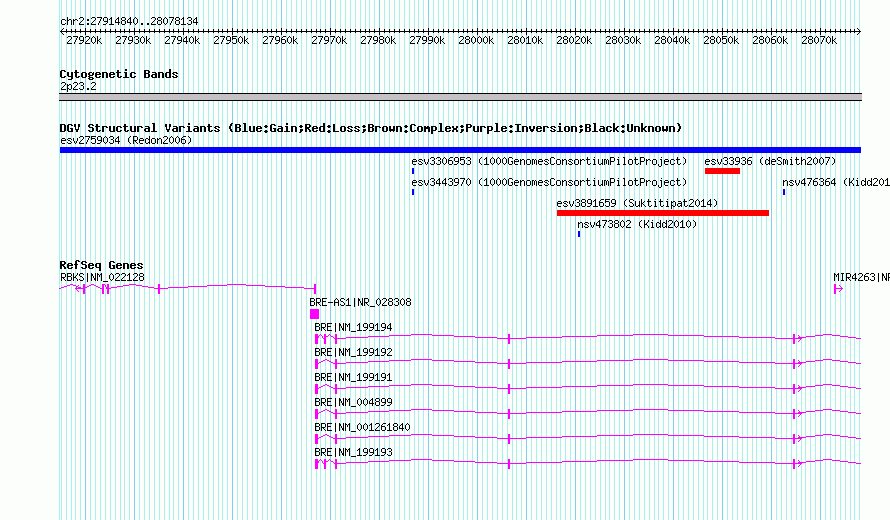Click the 28000k ruler tick label

coord(476,40)
